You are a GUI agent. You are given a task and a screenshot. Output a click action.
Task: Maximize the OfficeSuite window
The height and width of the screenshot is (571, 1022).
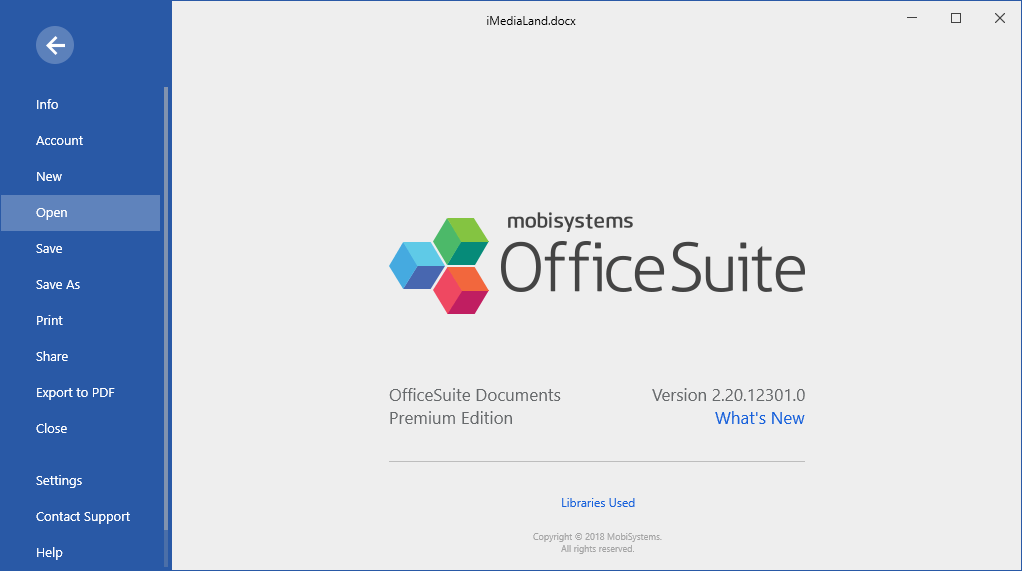pos(956,18)
